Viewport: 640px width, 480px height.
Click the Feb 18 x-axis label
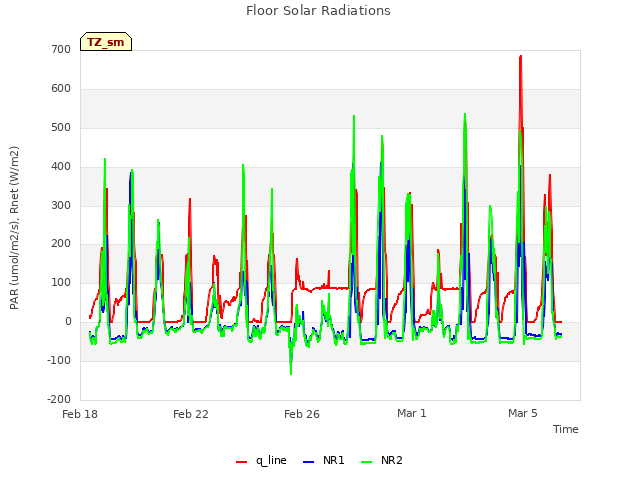[80, 414]
